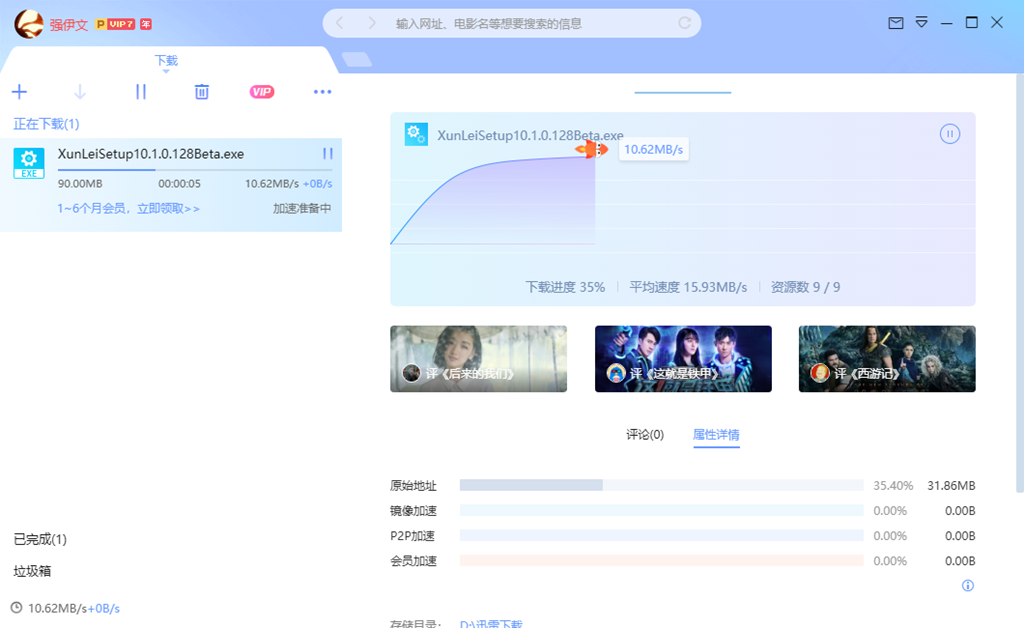This screenshot has width=1024, height=628.
Task: Click the info icon below acceleration bars
Action: [968, 586]
